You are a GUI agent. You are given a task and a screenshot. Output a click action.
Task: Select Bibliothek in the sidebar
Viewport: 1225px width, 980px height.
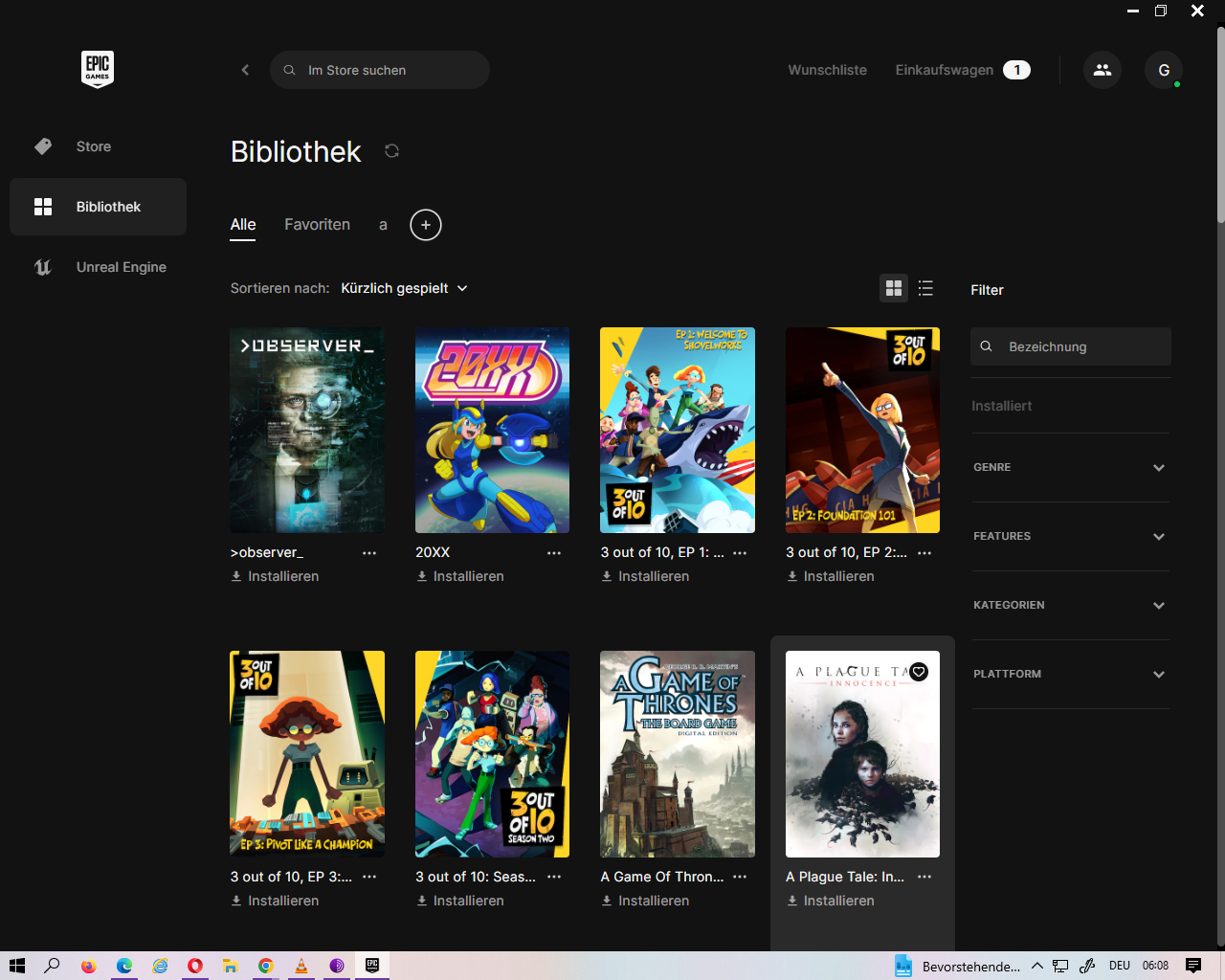pos(98,207)
